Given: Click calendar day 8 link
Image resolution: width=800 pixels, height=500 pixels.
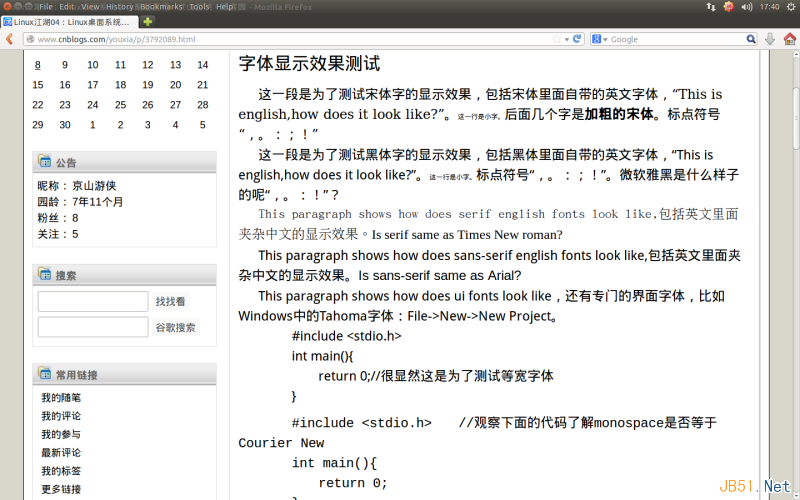Looking at the screenshot, I should click(x=38, y=65).
